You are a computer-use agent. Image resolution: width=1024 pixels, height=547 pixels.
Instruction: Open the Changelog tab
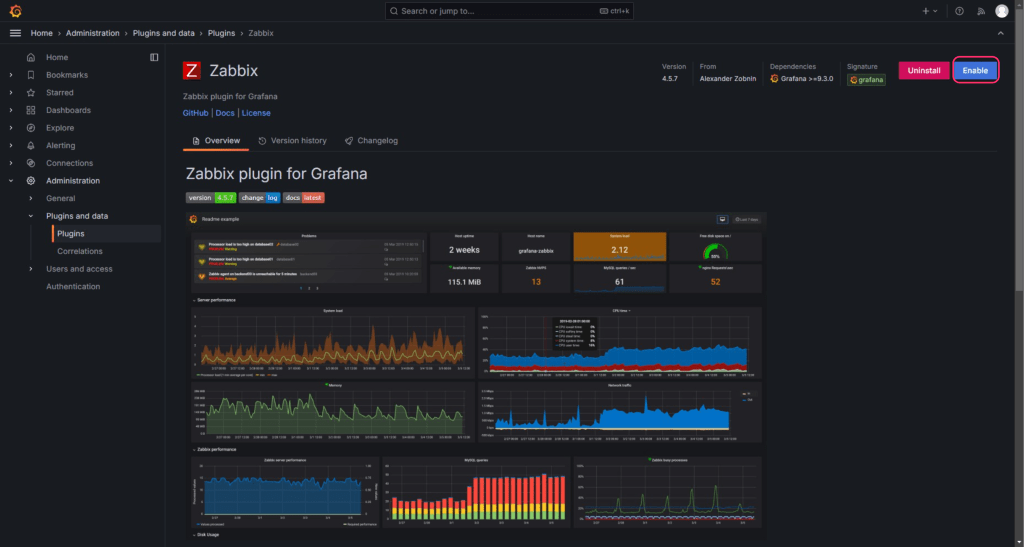point(371,141)
